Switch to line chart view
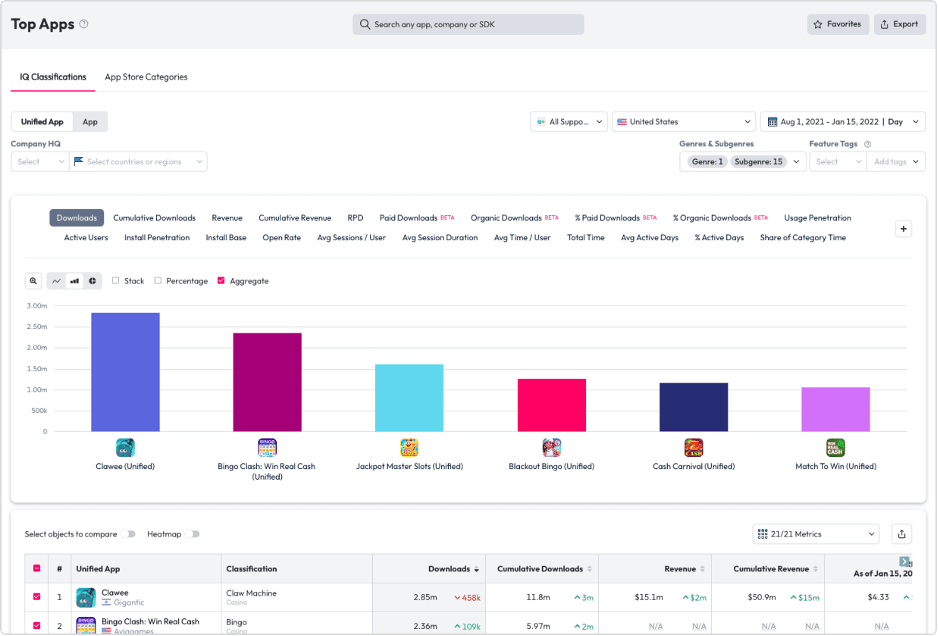The image size is (938, 636). pyautogui.click(x=56, y=281)
